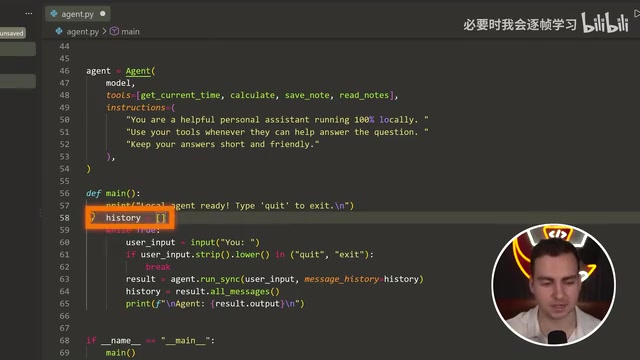Viewport: 640px width, 360px height.
Task: Click the break statement on line 62
Action: [x=158, y=267]
